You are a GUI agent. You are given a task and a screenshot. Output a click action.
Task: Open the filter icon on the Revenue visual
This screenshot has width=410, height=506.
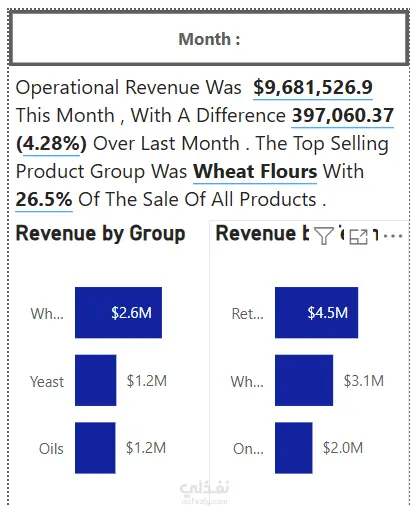324,236
